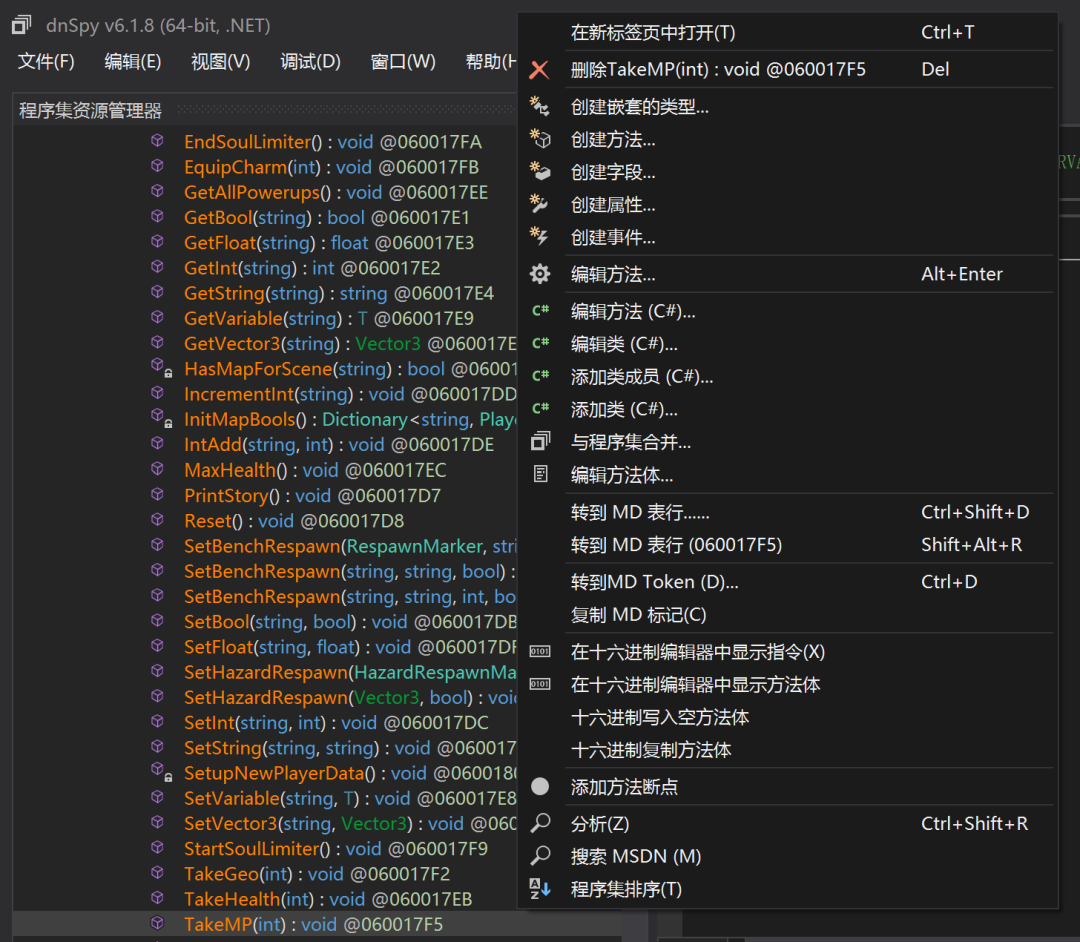This screenshot has width=1080, height=942.
Task: Select GetAllPowerups() method in tree
Action: point(336,192)
